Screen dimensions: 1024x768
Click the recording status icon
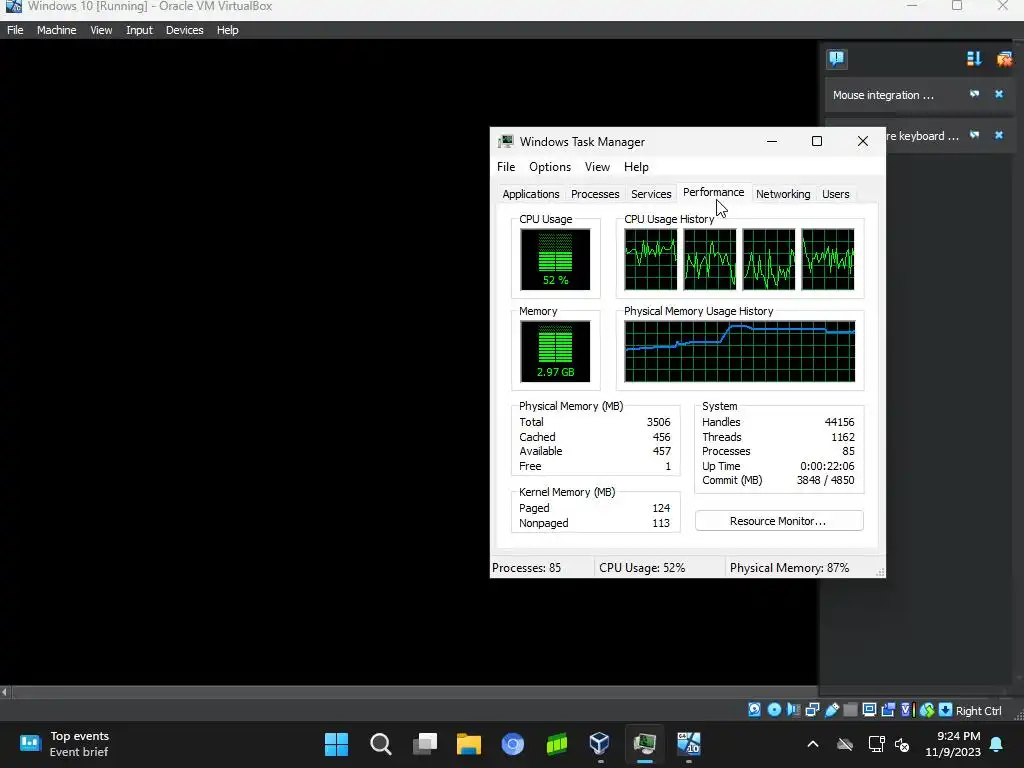pos(888,710)
